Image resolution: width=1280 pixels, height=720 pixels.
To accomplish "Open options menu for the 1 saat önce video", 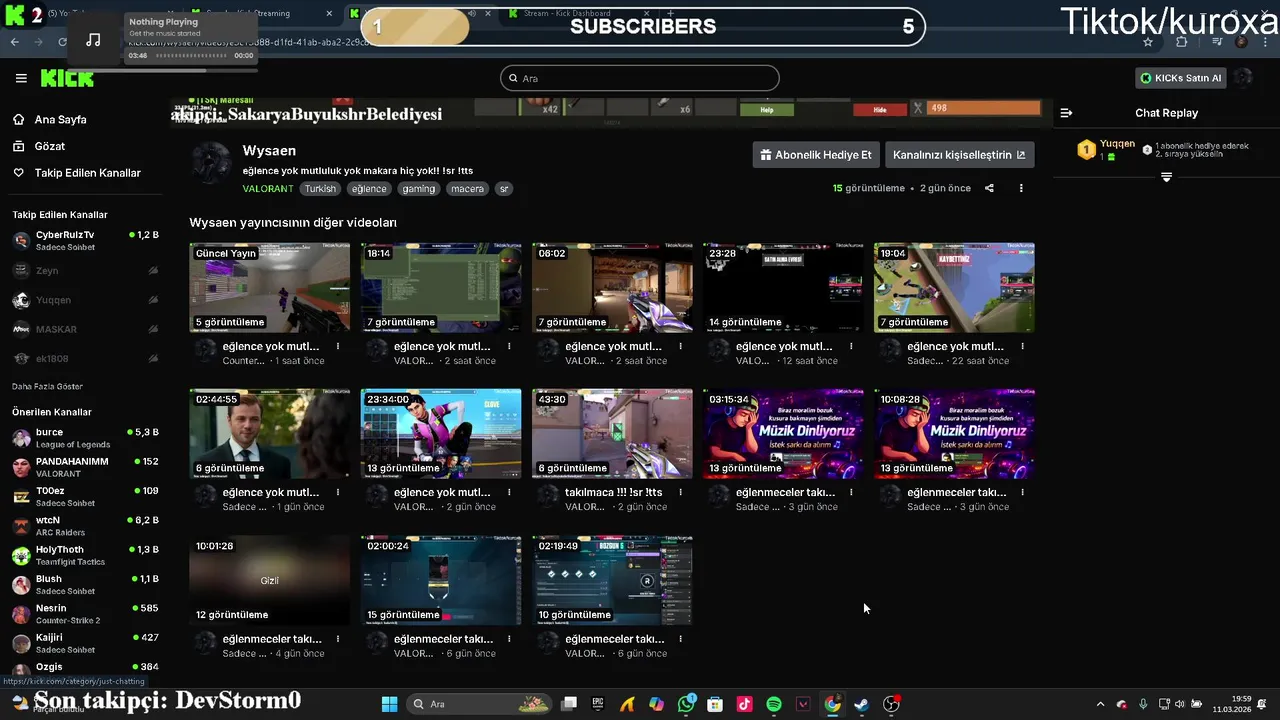I will click(x=338, y=346).
